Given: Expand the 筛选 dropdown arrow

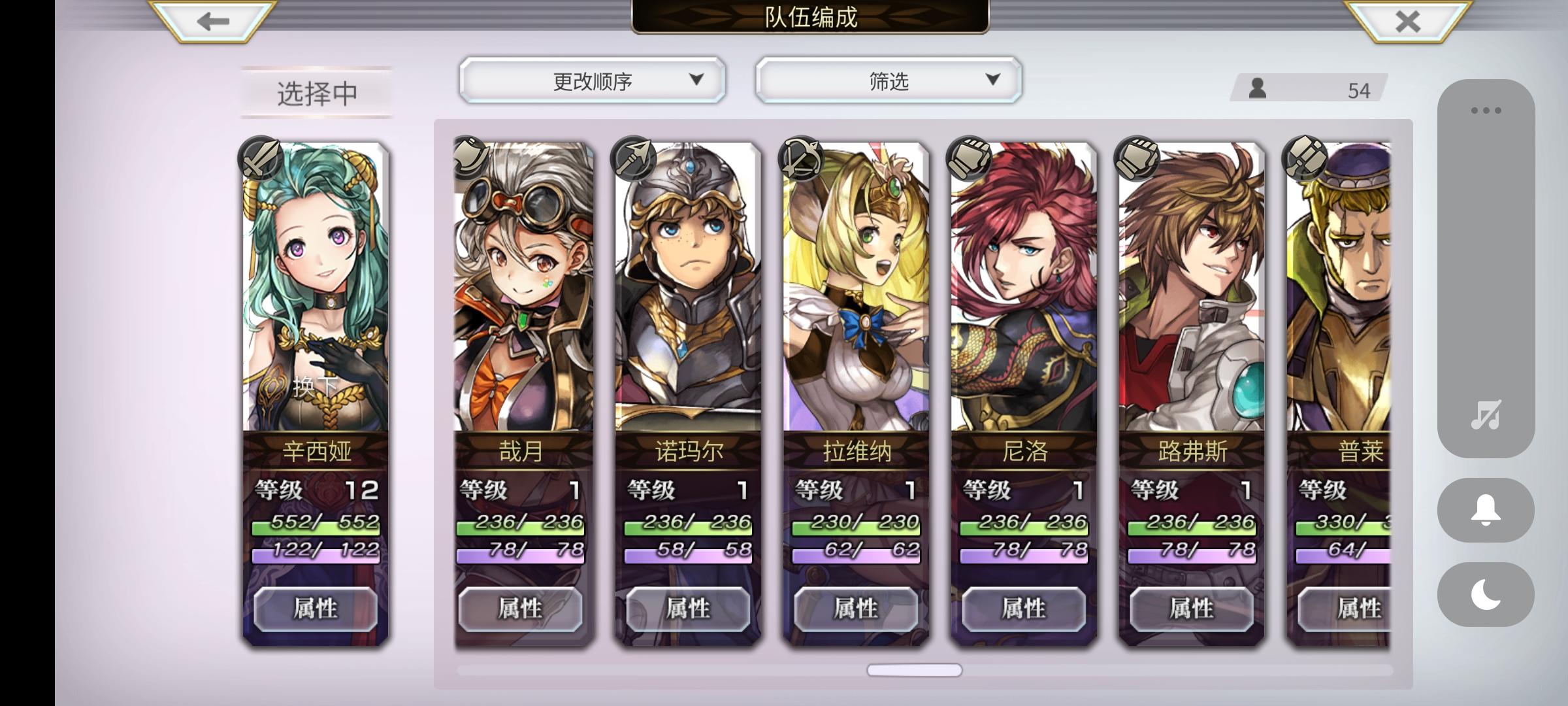Looking at the screenshot, I should coord(993,80).
